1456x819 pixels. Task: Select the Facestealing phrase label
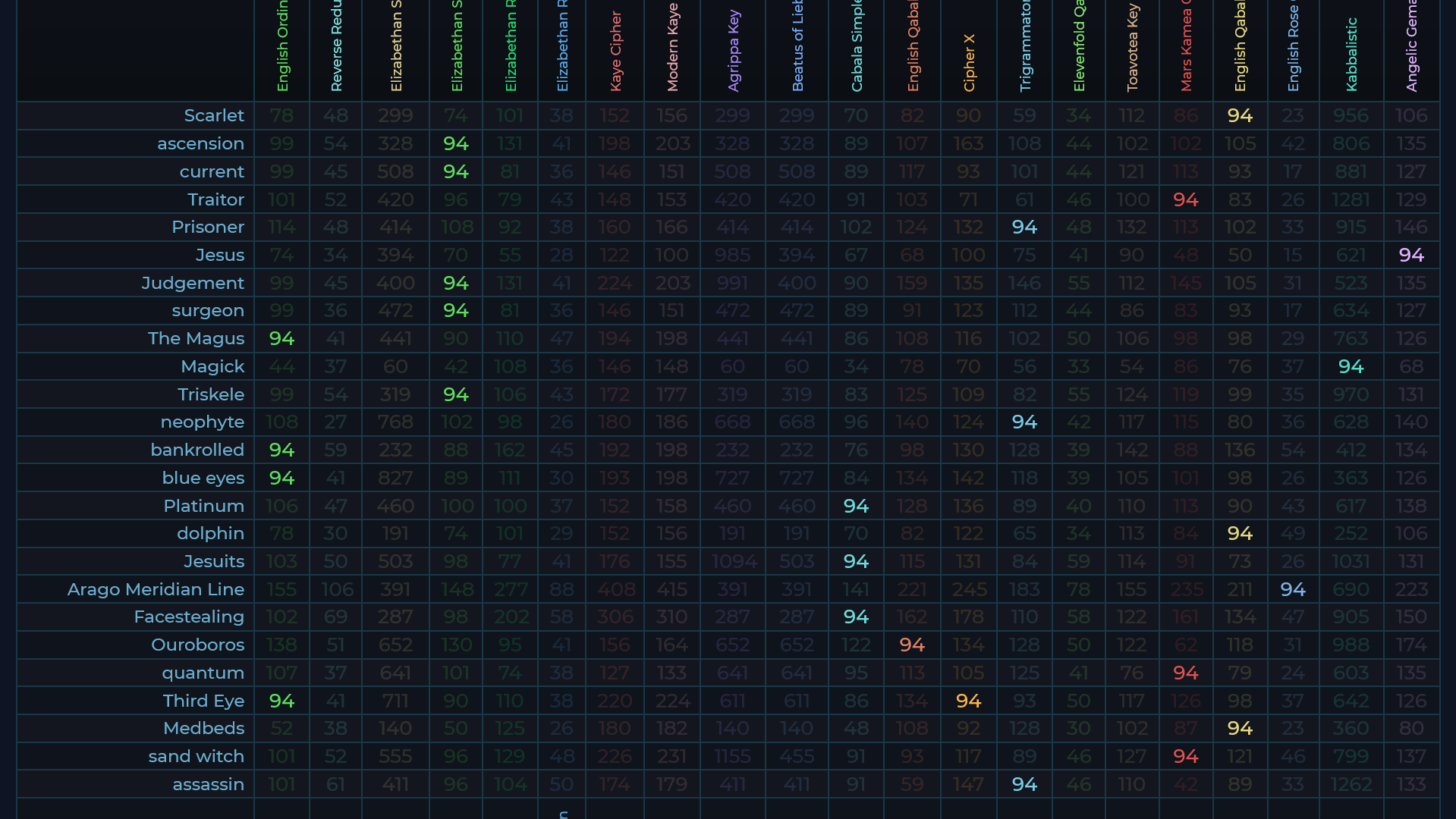(x=189, y=617)
